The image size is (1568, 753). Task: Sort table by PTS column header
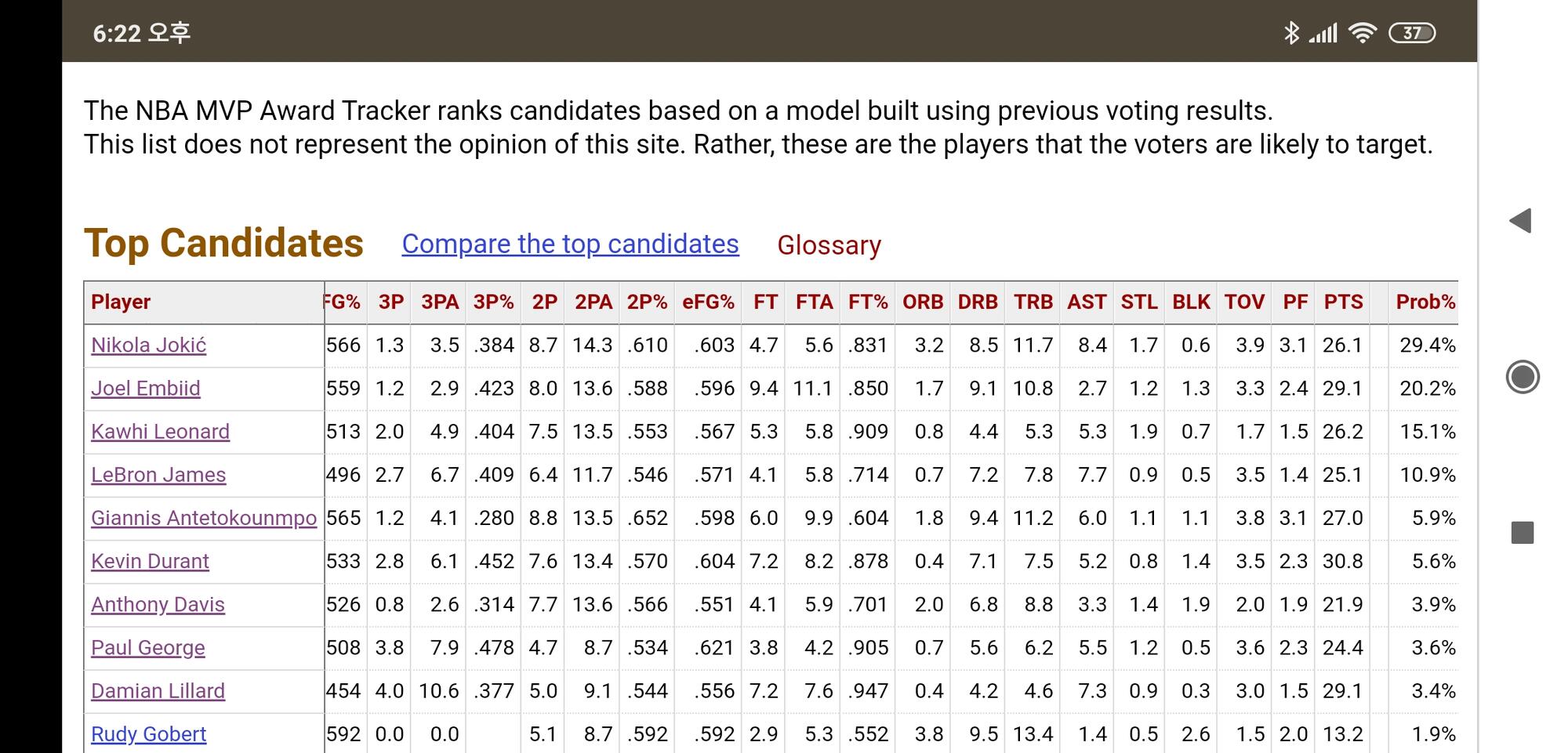pos(1343,302)
